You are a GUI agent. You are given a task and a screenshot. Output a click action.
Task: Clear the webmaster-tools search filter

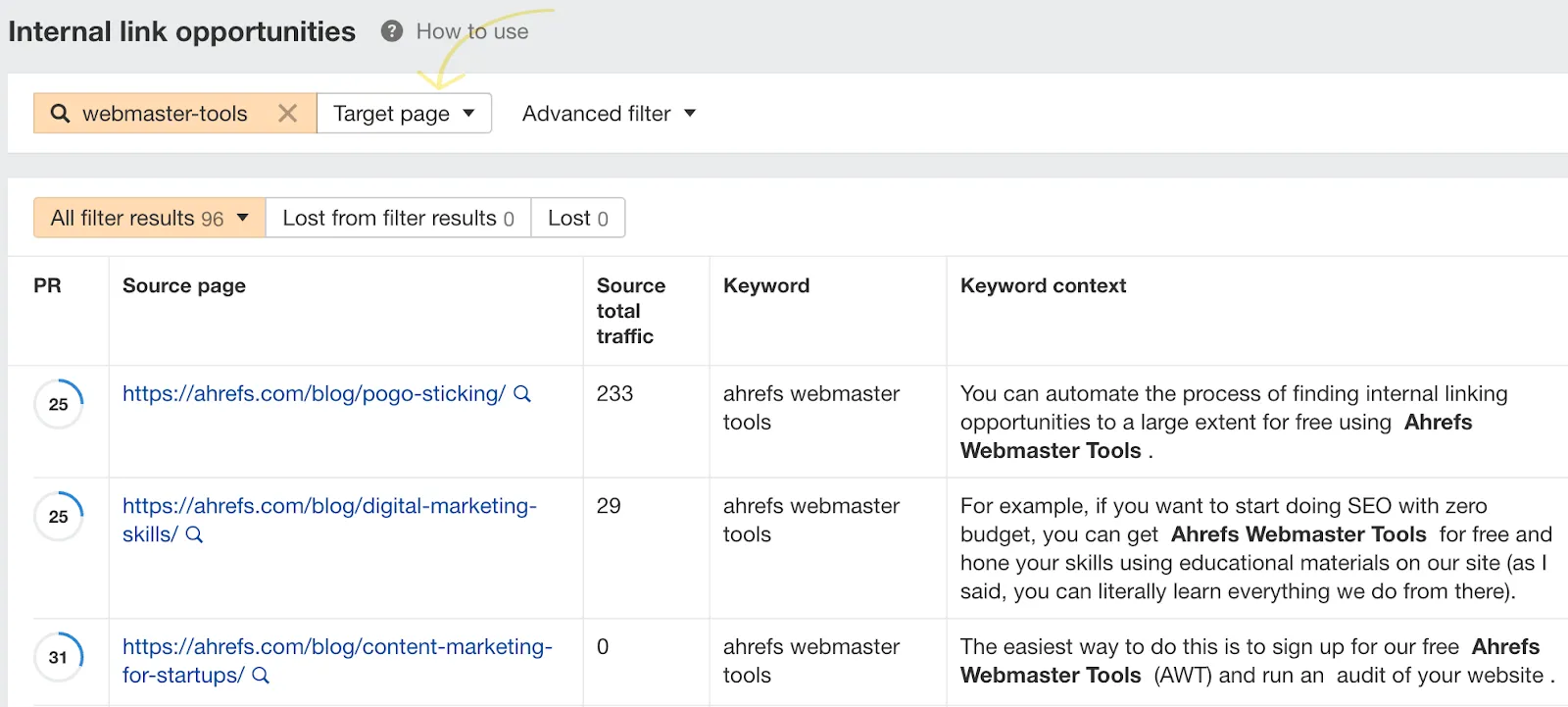click(x=287, y=114)
